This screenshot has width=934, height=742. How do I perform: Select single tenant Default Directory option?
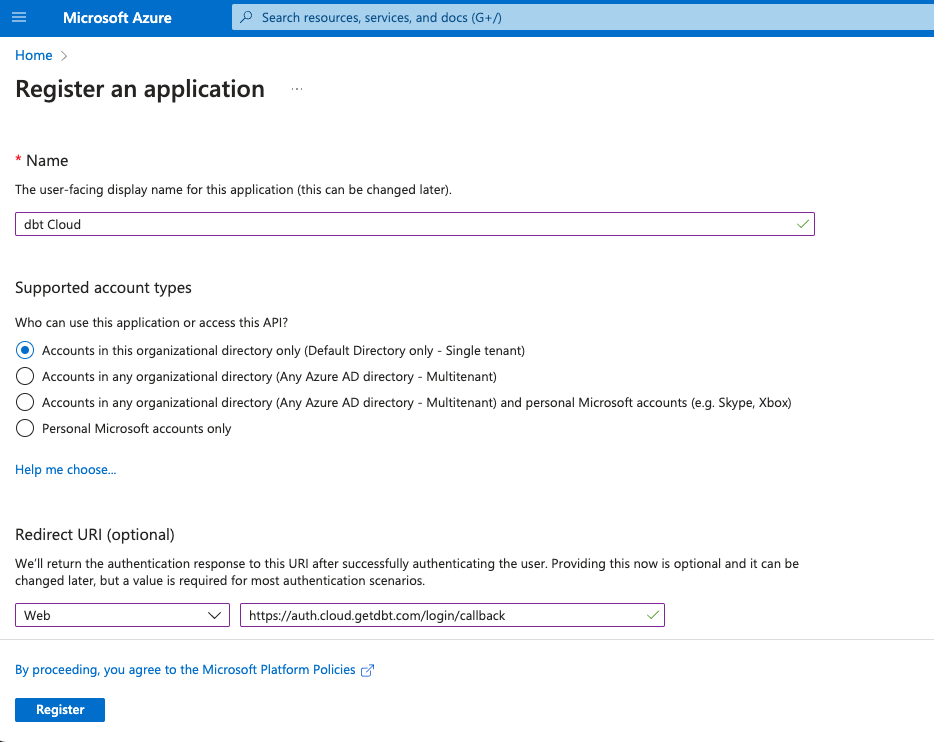pyautogui.click(x=24, y=350)
